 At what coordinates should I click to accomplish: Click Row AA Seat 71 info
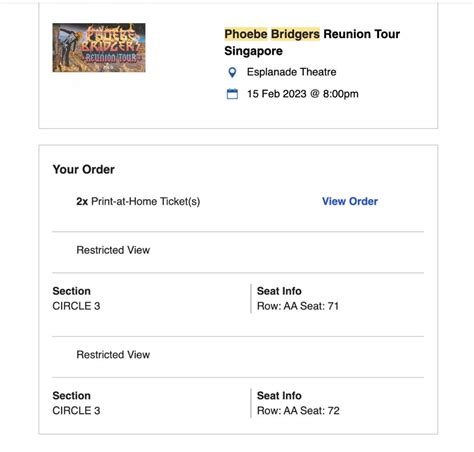[x=298, y=306]
